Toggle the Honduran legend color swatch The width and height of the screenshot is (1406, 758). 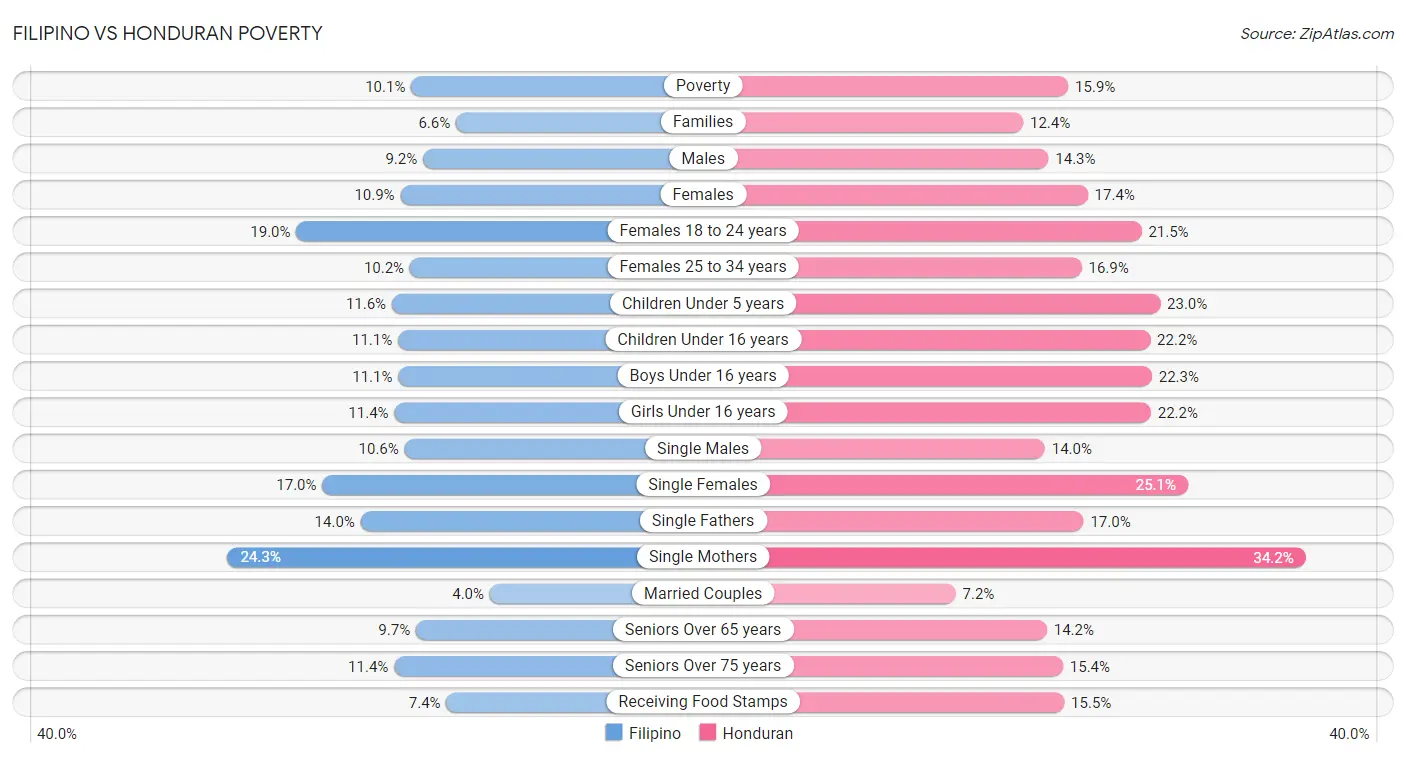[x=707, y=733]
